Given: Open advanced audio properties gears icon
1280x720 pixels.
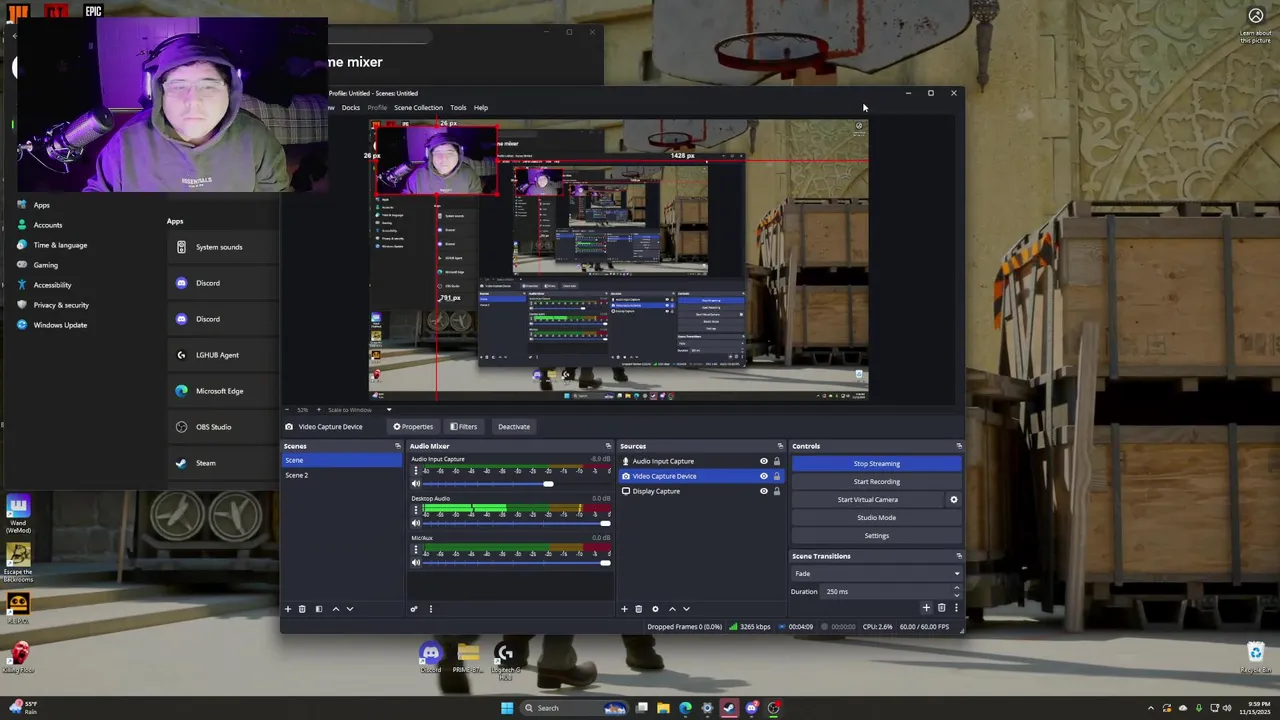Looking at the screenshot, I should tap(414, 609).
